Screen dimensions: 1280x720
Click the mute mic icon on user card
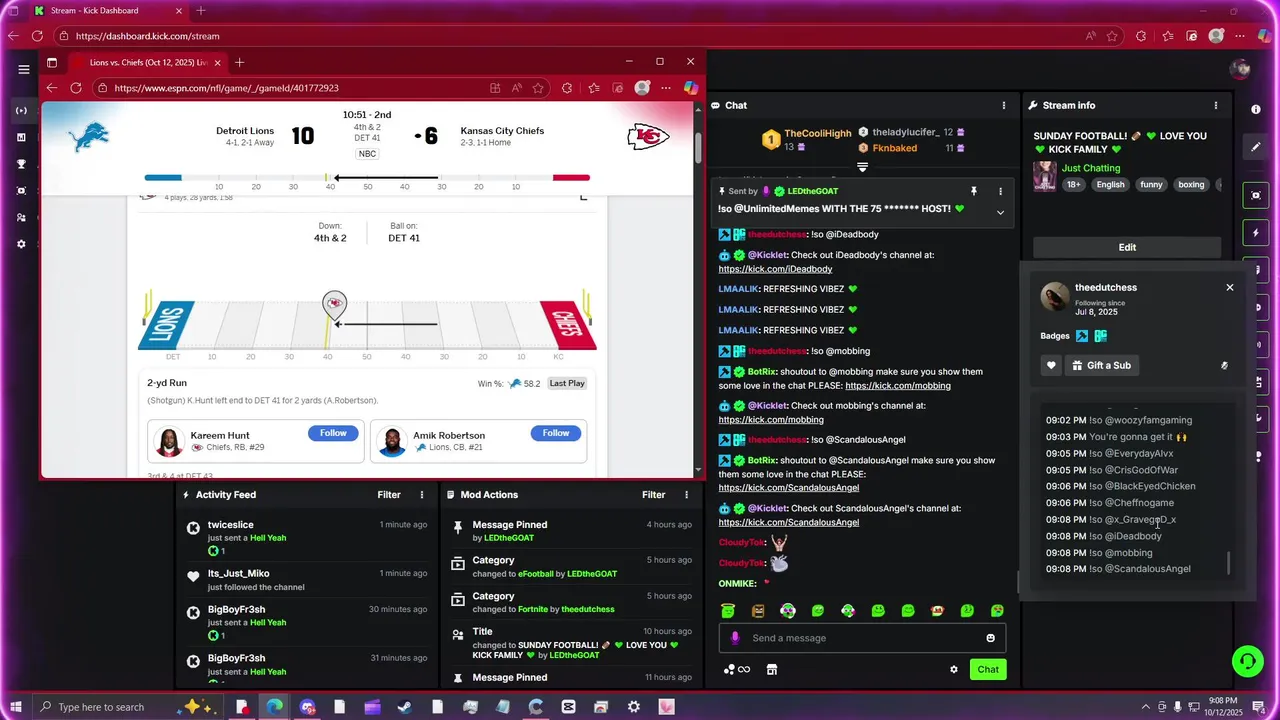[x=1224, y=365]
